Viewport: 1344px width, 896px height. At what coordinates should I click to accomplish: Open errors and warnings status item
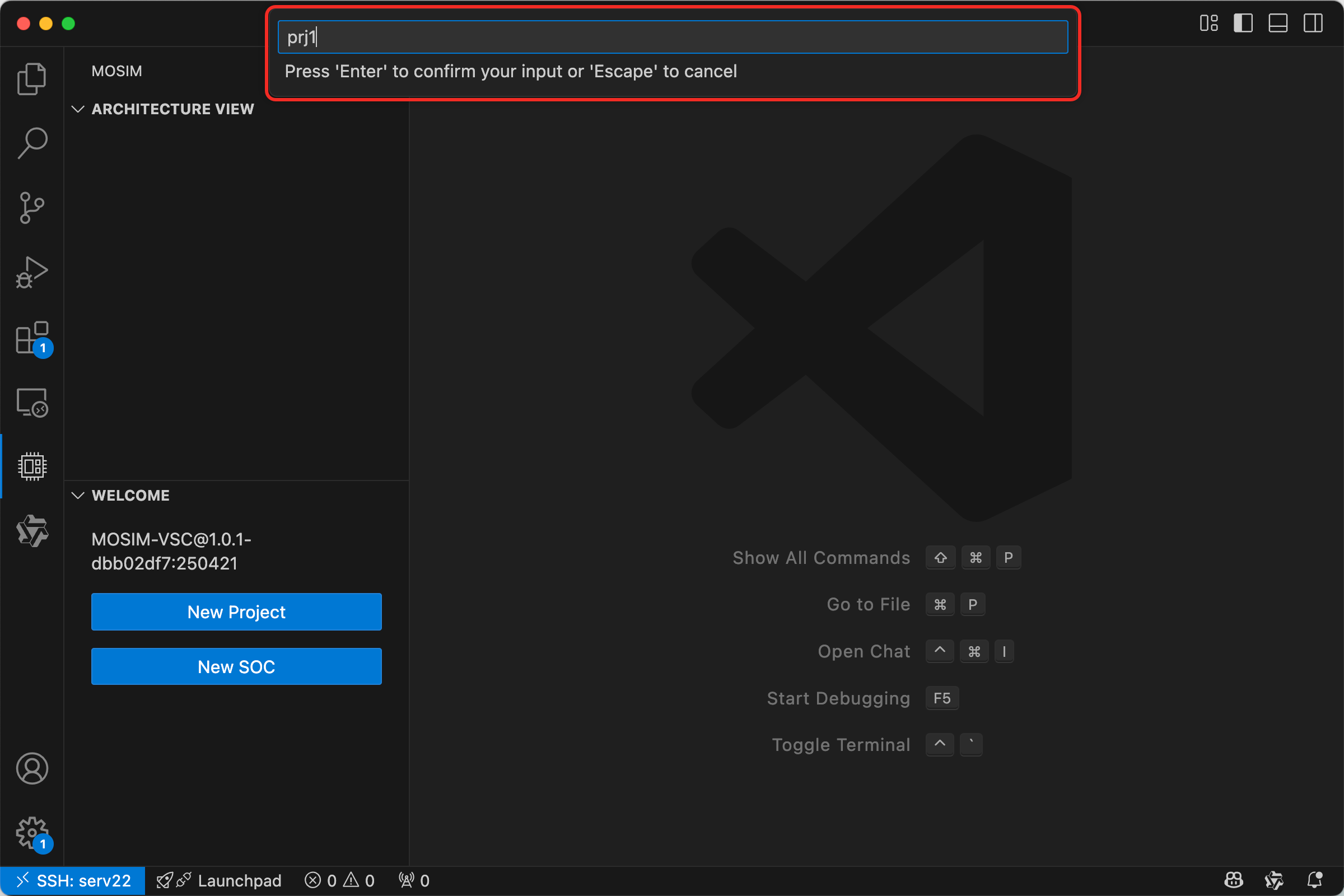pyautogui.click(x=339, y=880)
